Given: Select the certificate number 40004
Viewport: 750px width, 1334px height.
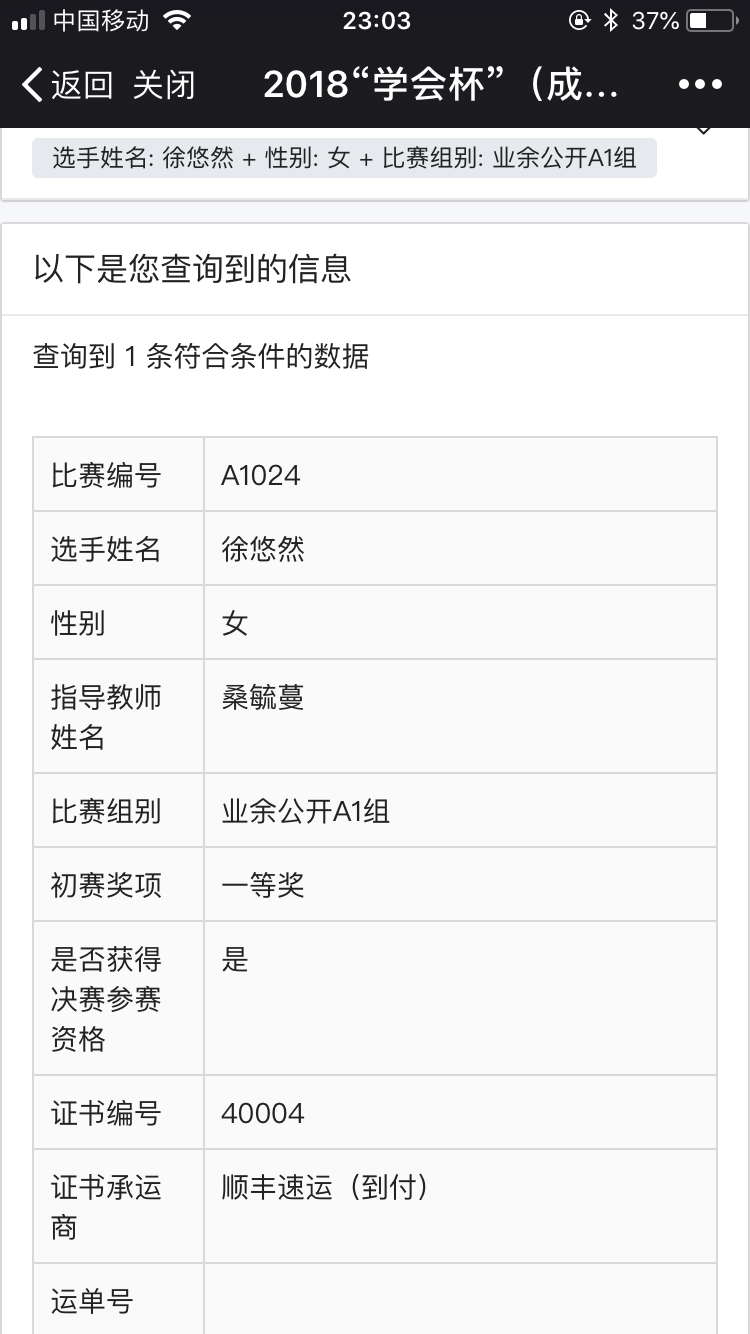Looking at the screenshot, I should 263,1113.
